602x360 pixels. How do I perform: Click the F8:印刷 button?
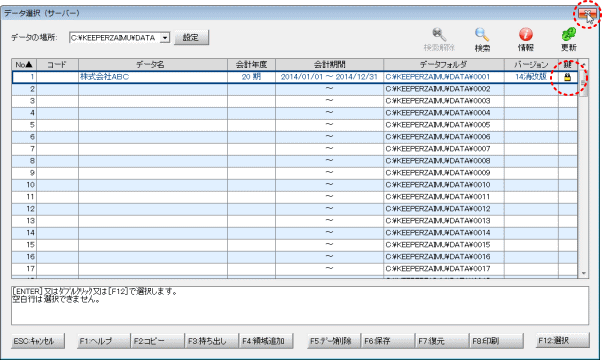pos(496,341)
